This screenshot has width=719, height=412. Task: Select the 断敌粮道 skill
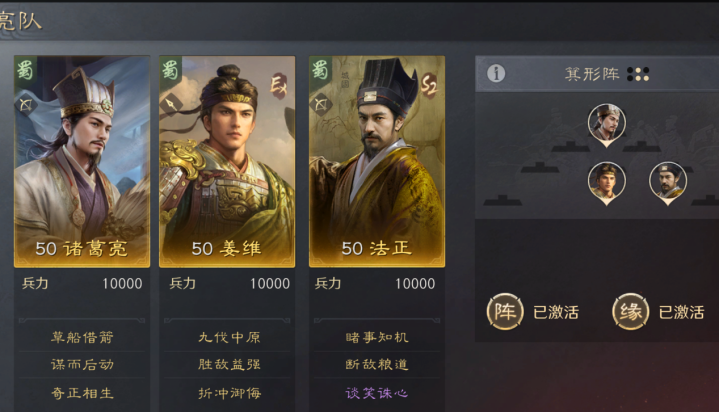pos(376,365)
